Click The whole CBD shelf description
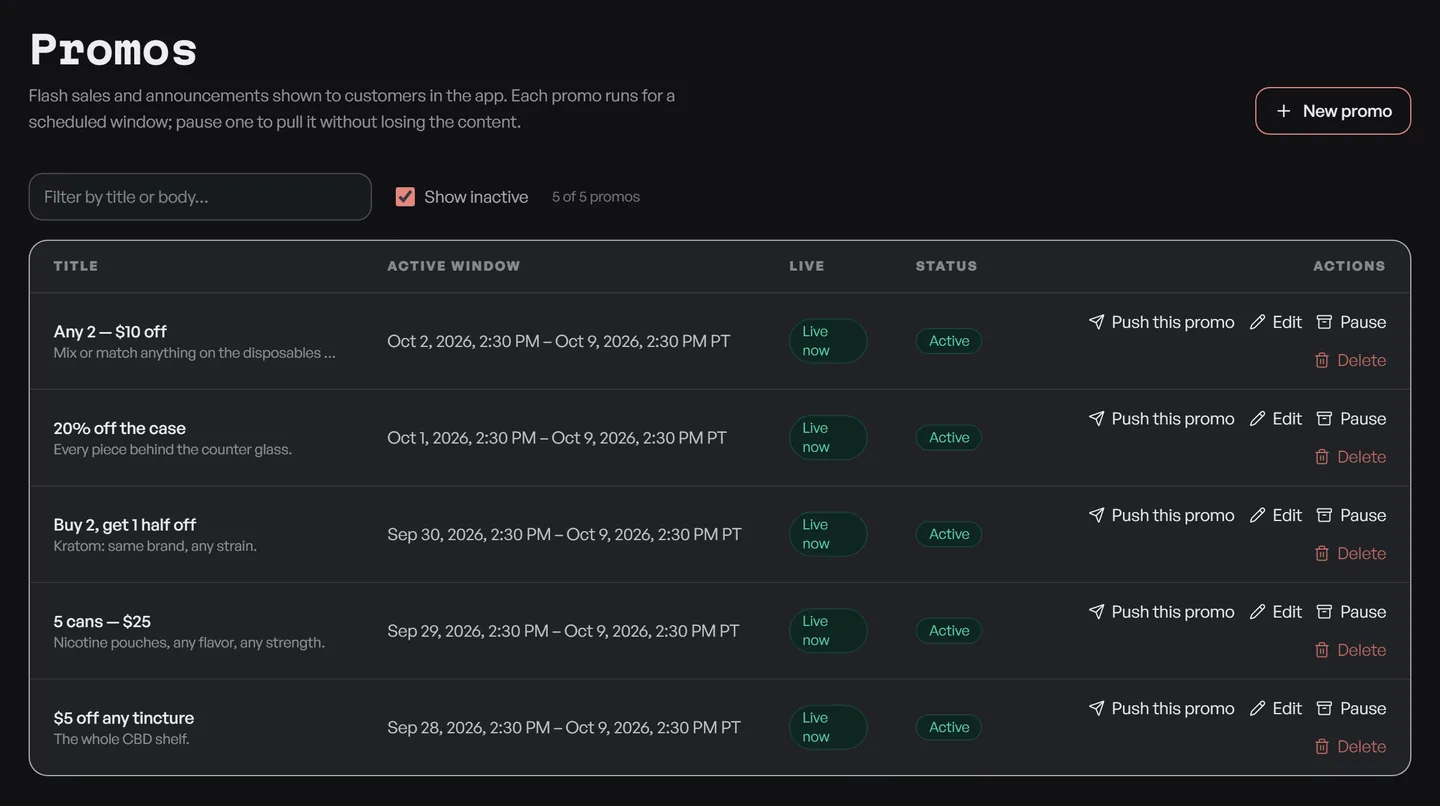 coord(121,739)
